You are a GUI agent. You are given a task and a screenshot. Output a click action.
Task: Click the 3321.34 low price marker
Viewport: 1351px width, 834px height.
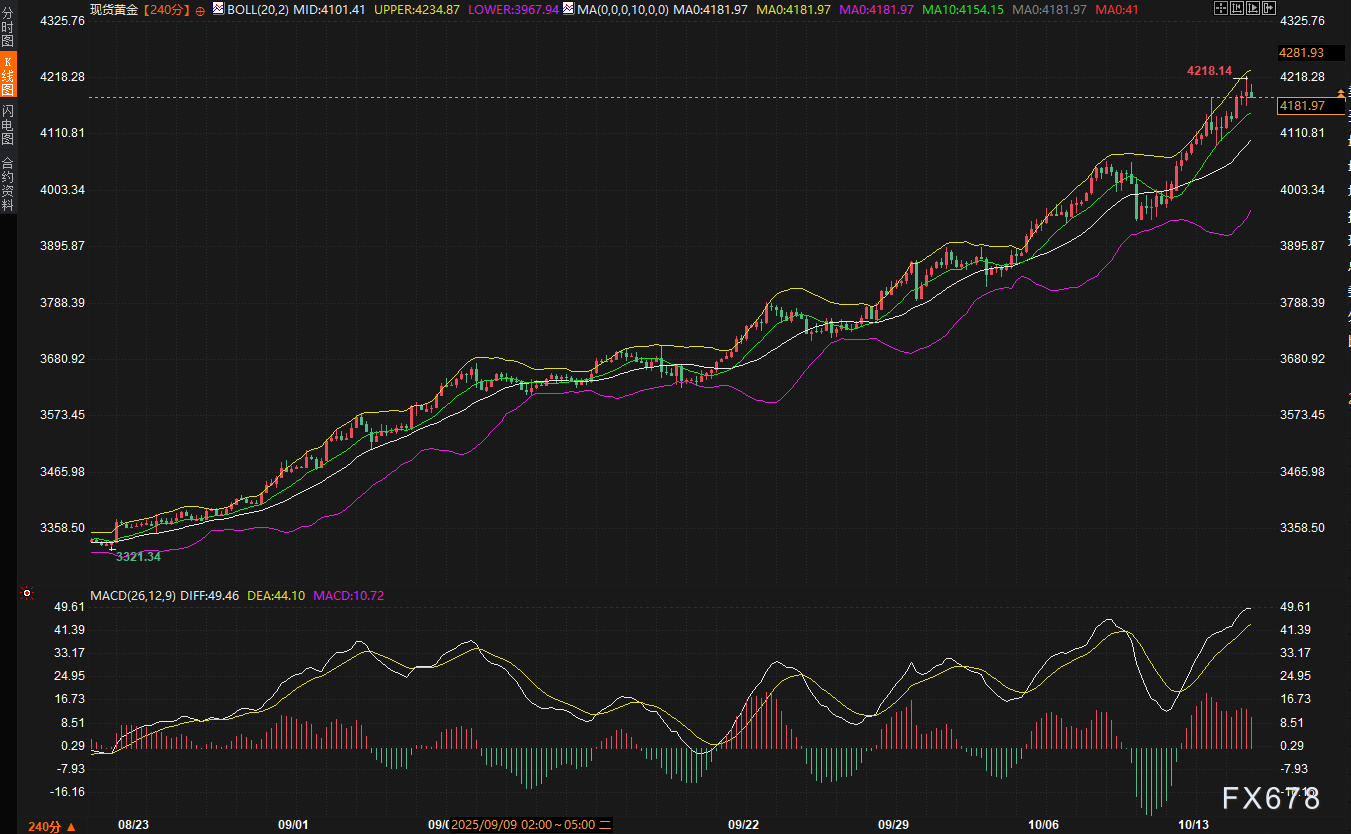click(x=138, y=556)
